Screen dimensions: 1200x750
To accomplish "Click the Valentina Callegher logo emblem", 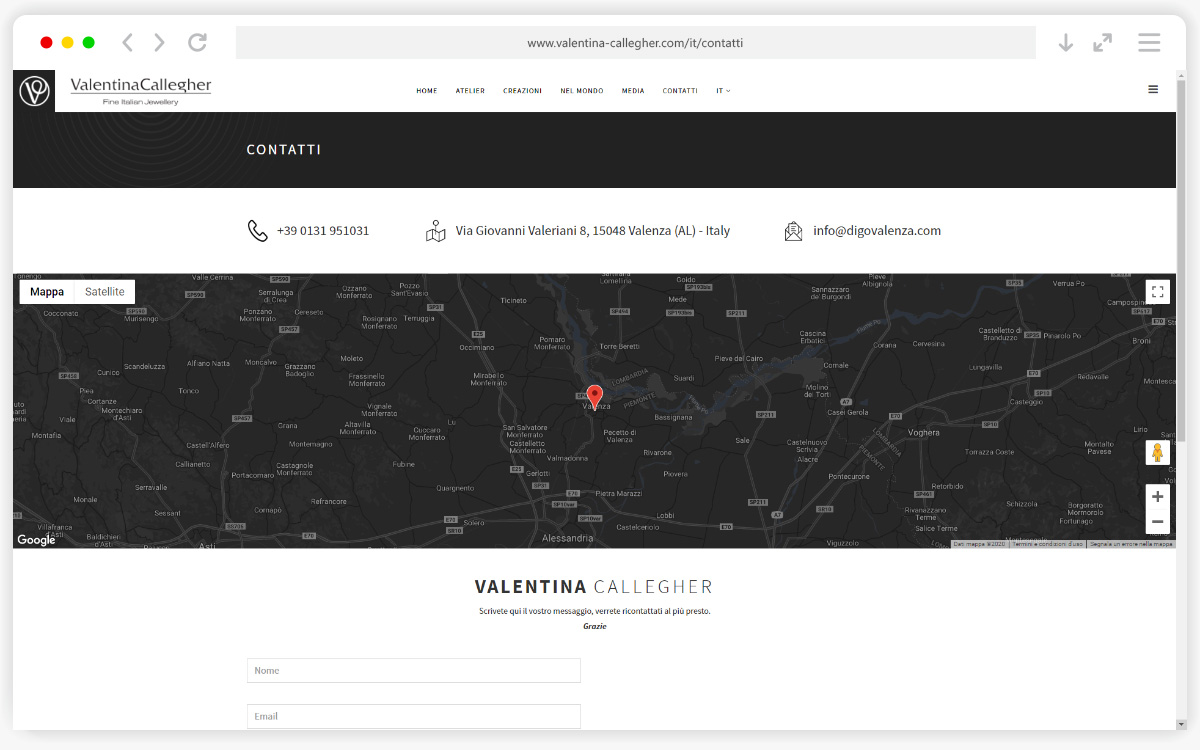I will click(x=35, y=91).
